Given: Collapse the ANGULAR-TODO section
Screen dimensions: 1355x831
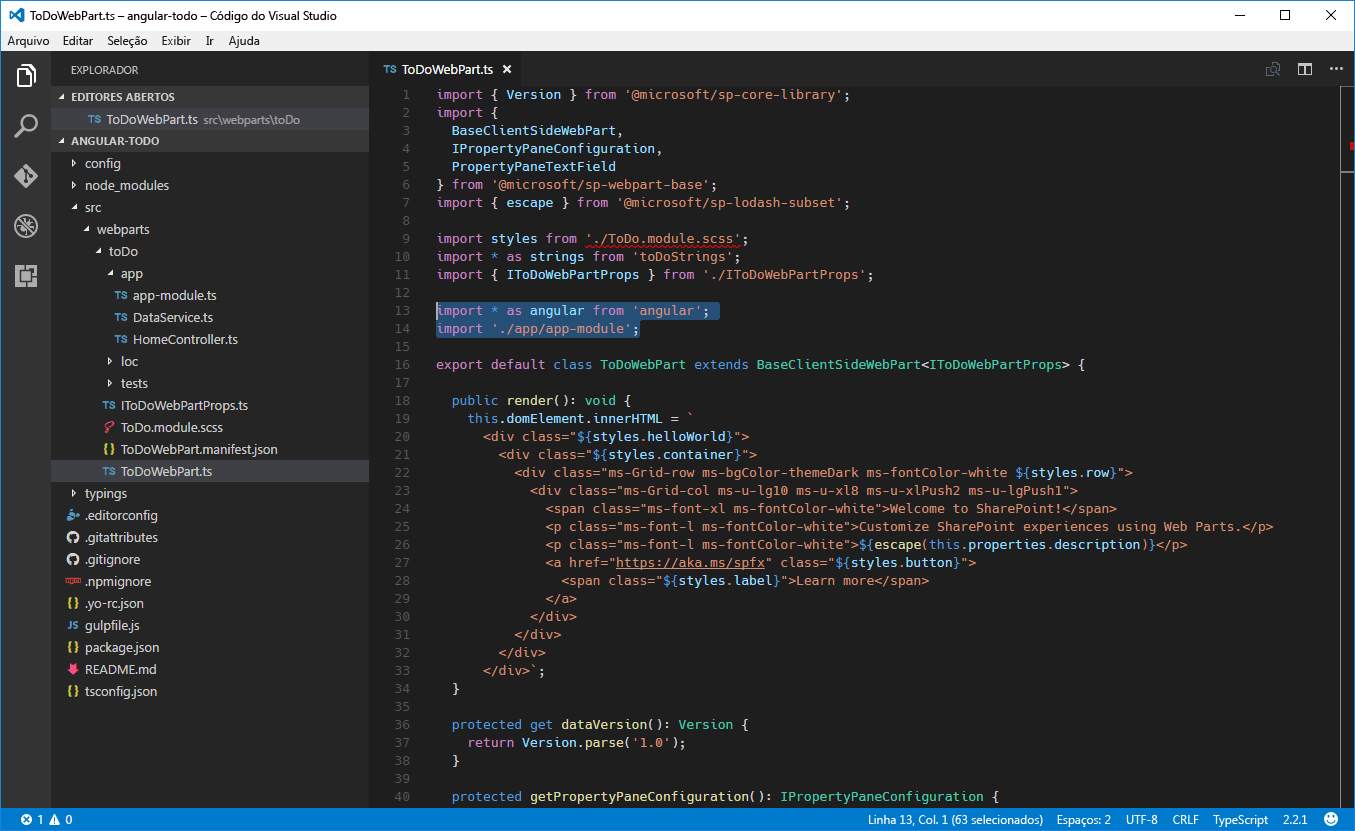Looking at the screenshot, I should pyautogui.click(x=210, y=141).
